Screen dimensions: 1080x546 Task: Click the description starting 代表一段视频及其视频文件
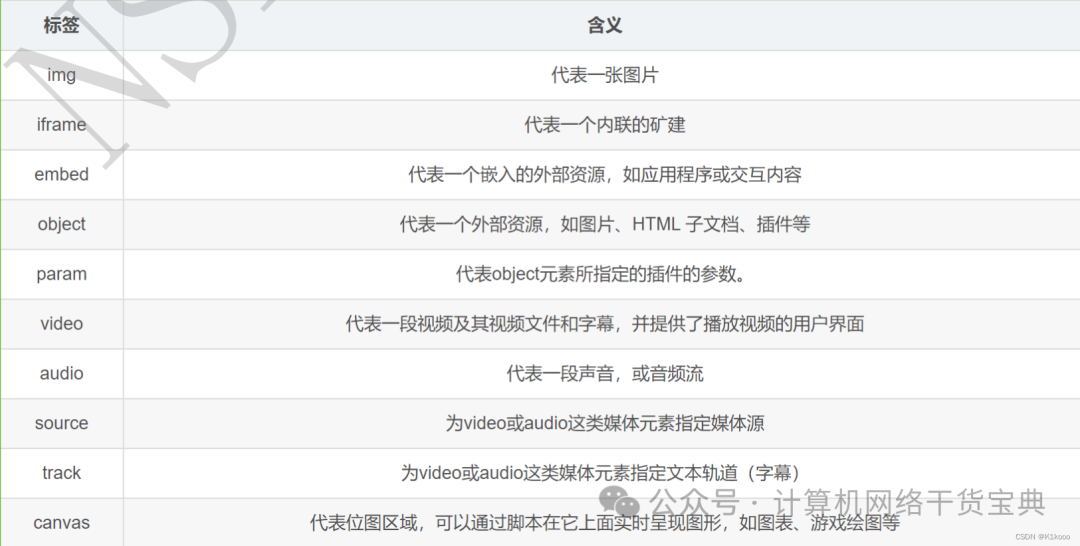pyautogui.click(x=605, y=324)
